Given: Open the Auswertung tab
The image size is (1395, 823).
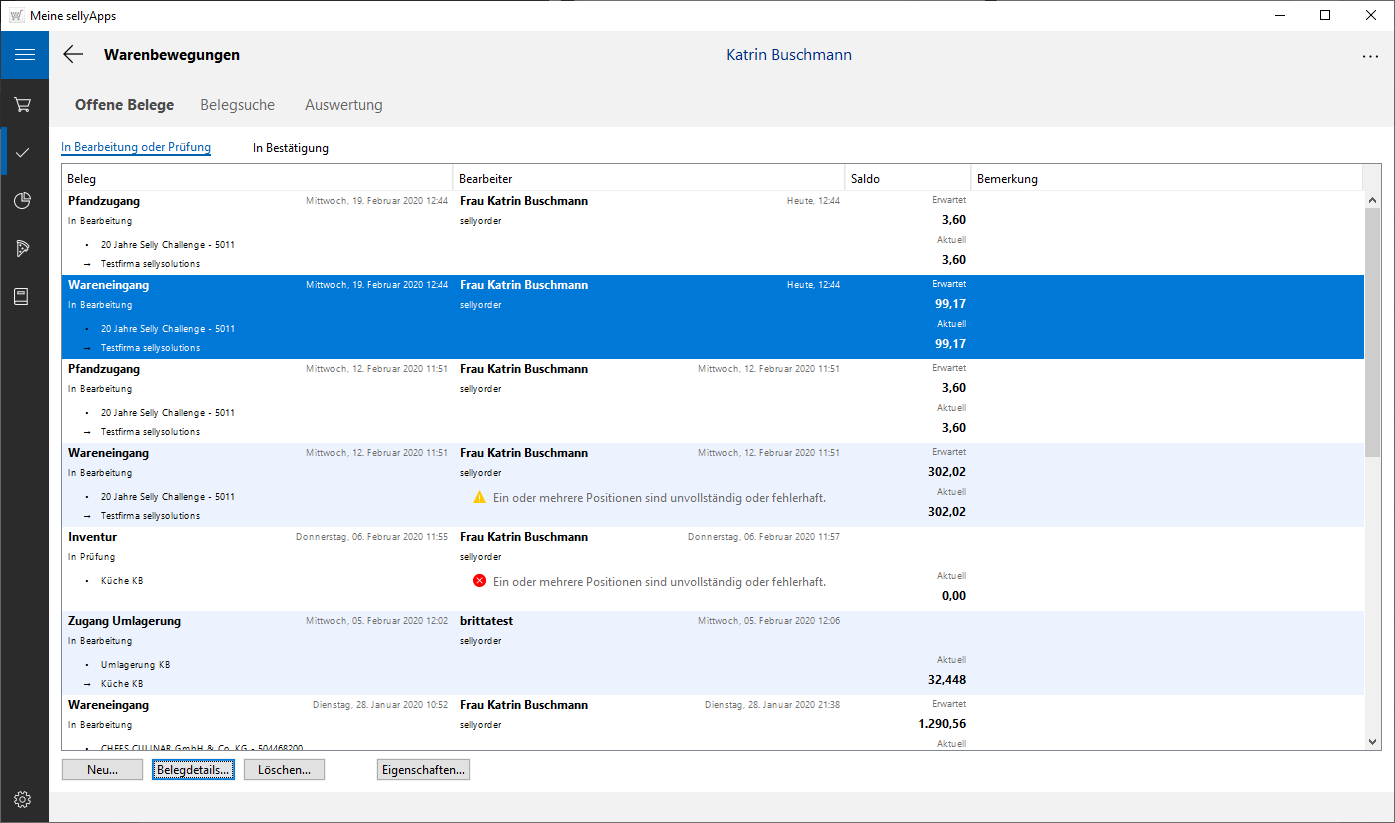Looking at the screenshot, I should 343,104.
